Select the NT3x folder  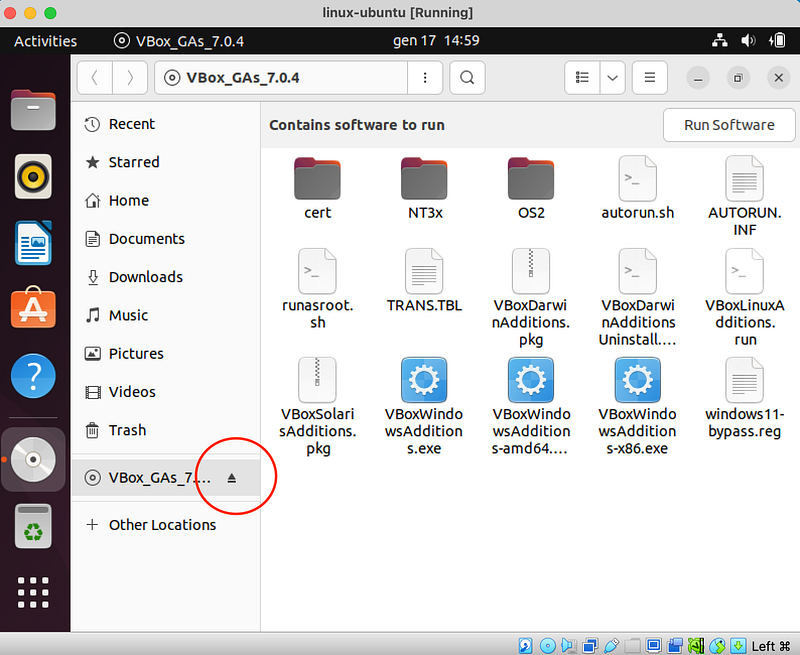(x=424, y=188)
